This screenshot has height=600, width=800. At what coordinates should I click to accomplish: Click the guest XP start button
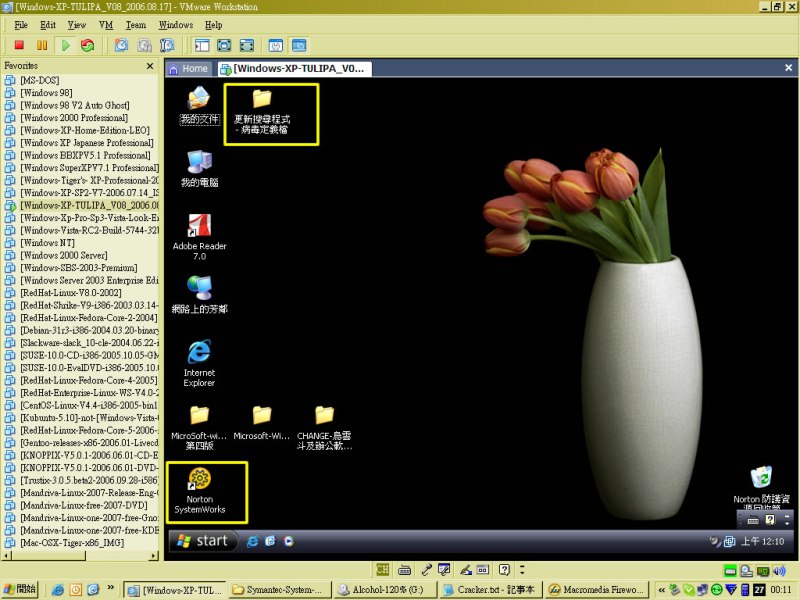pyautogui.click(x=203, y=541)
